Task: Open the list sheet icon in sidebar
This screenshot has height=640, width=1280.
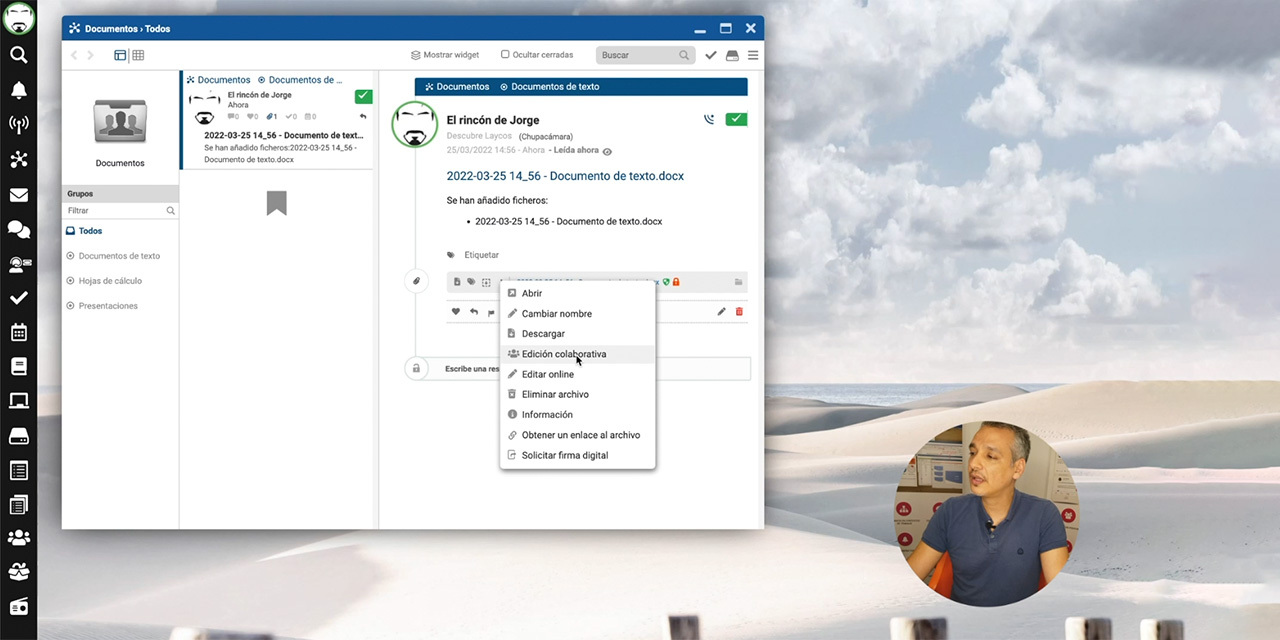Action: 18,471
